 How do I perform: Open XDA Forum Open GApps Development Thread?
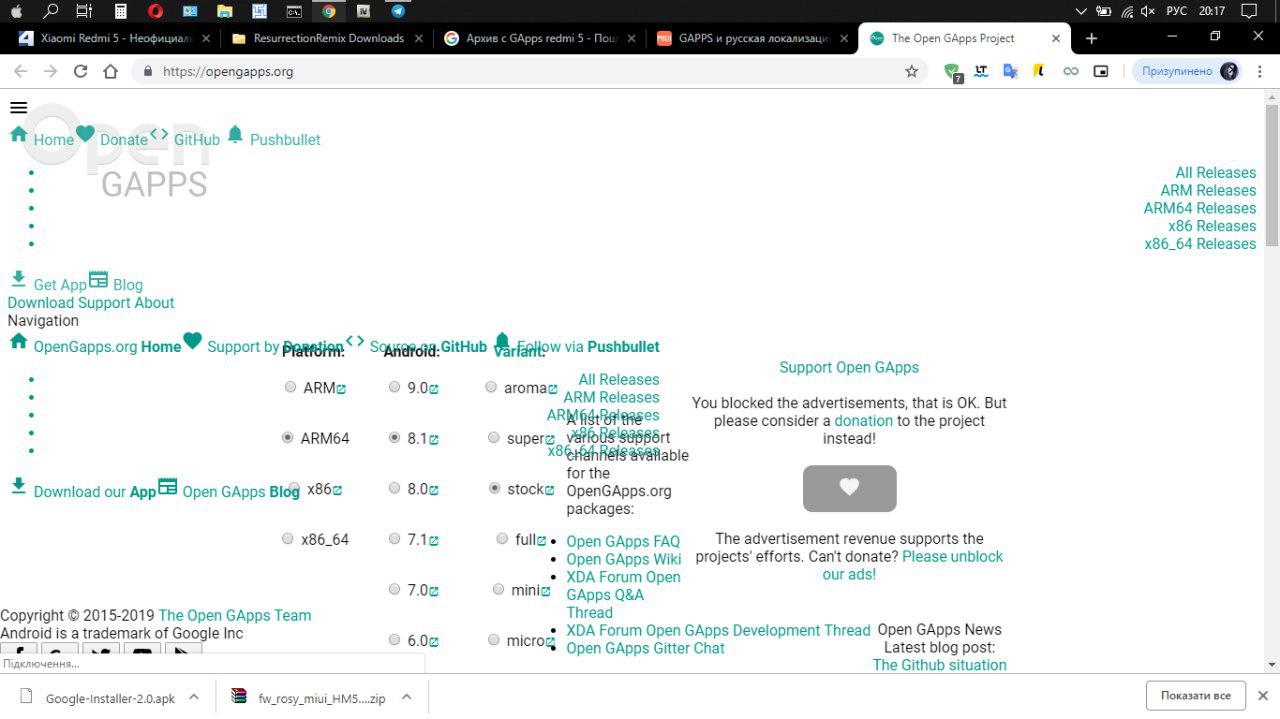[x=718, y=630]
